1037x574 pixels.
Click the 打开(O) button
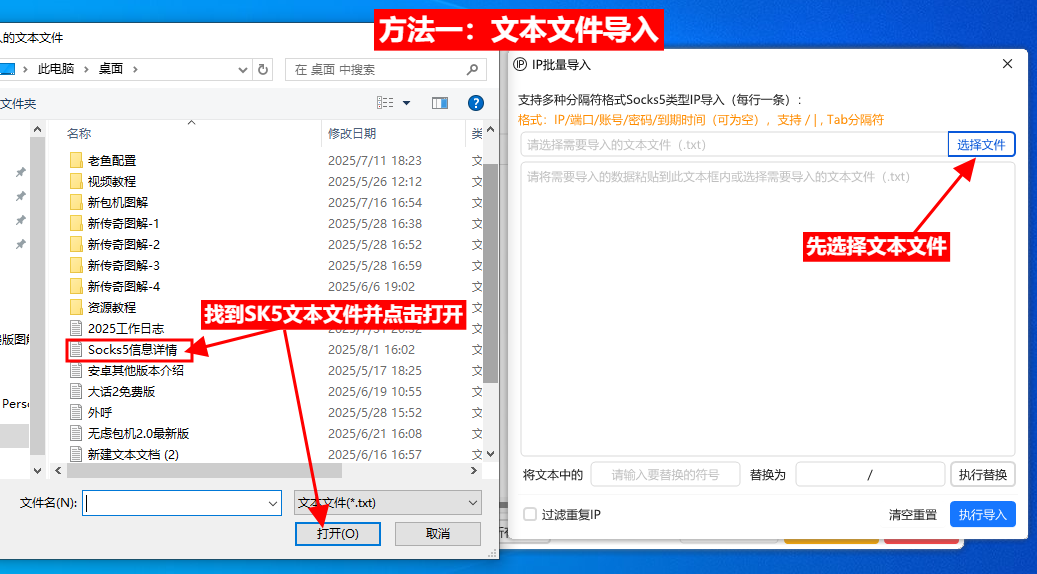[x=338, y=534]
